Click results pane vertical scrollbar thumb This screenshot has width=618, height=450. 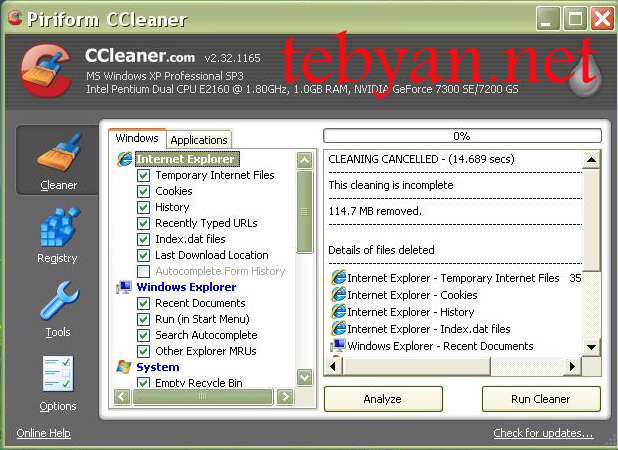[x=591, y=220]
